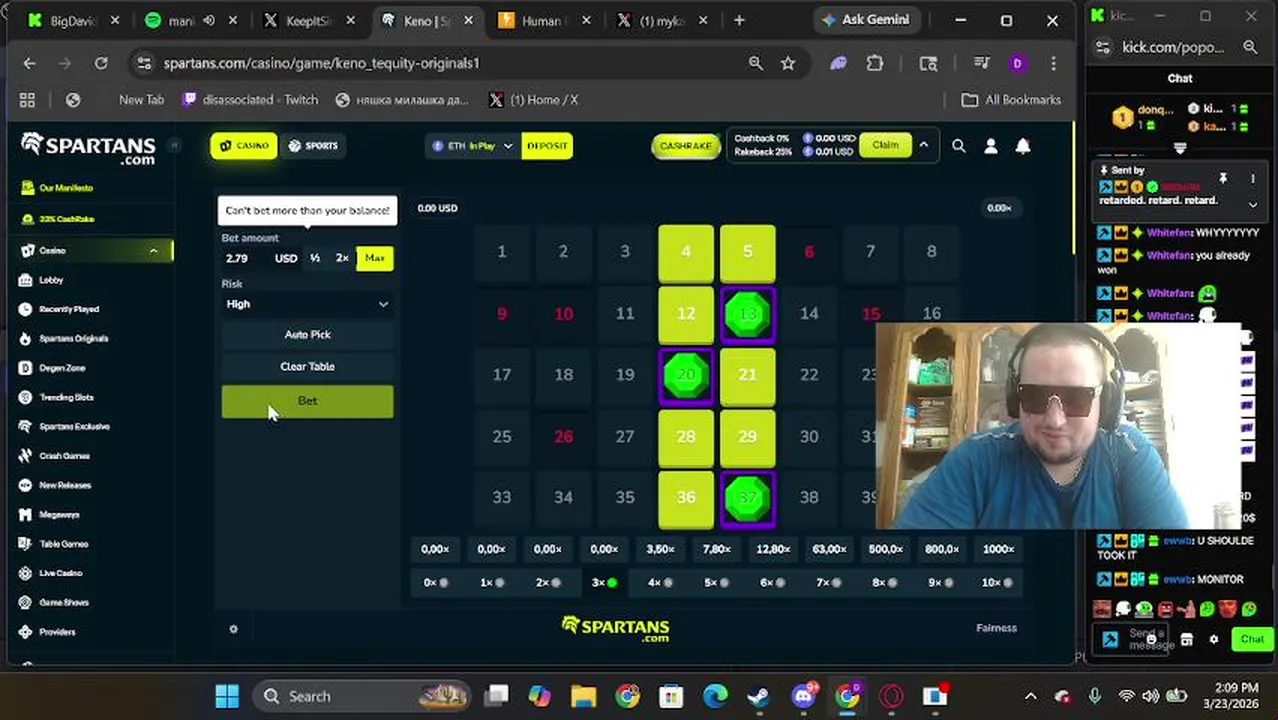Open Discord from the taskbar
The image size is (1278, 720).
pyautogui.click(x=803, y=696)
